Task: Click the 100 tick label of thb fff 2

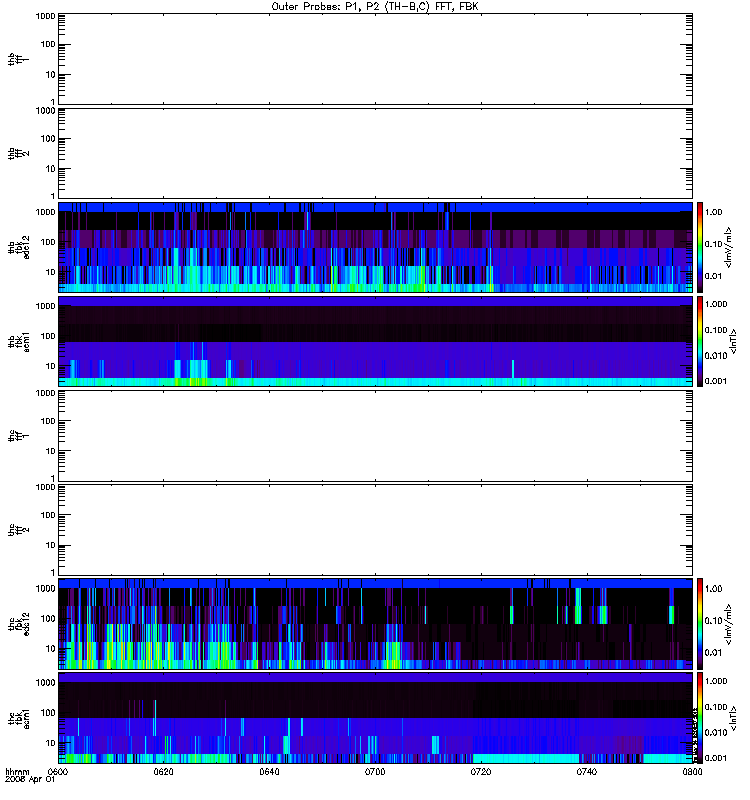Action: (48, 139)
